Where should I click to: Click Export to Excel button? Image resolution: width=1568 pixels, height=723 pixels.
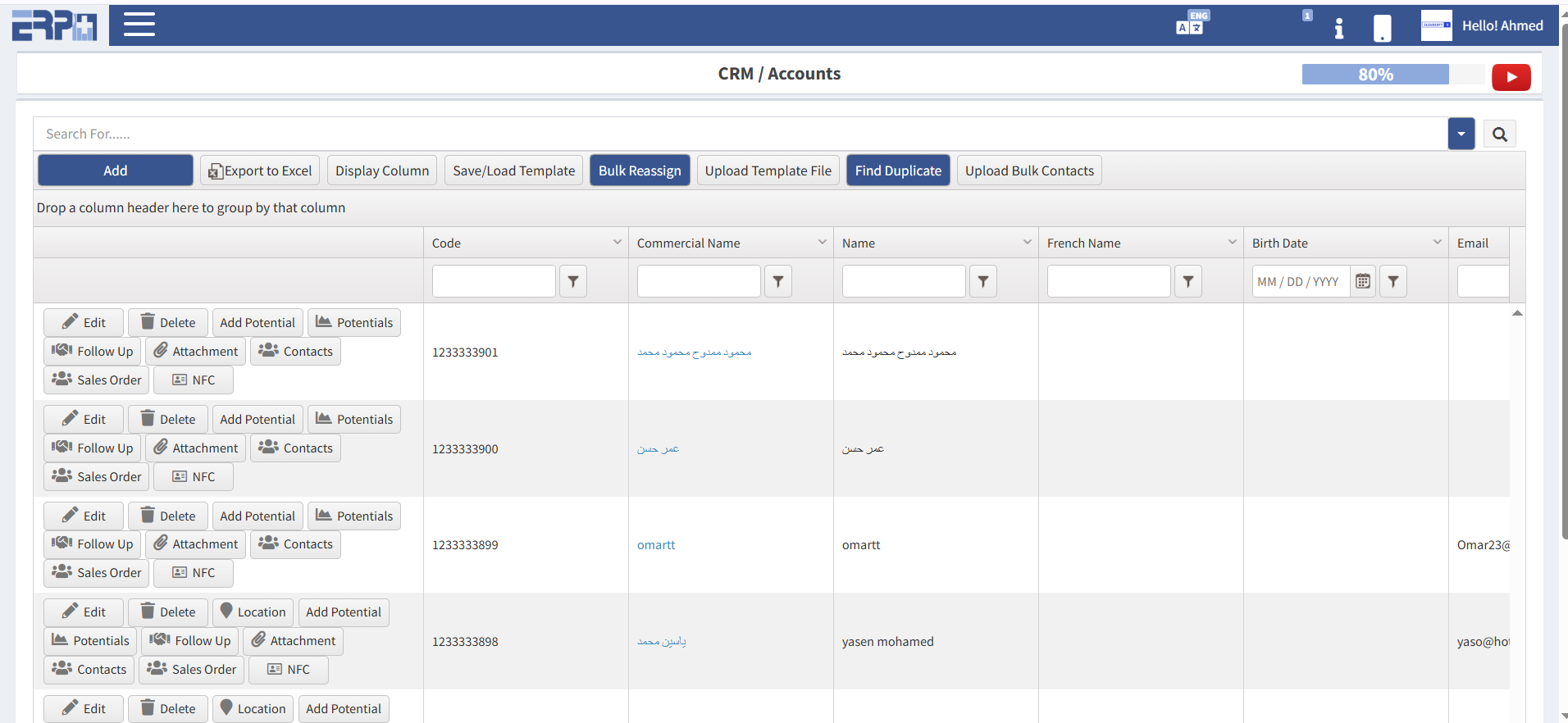pos(260,171)
